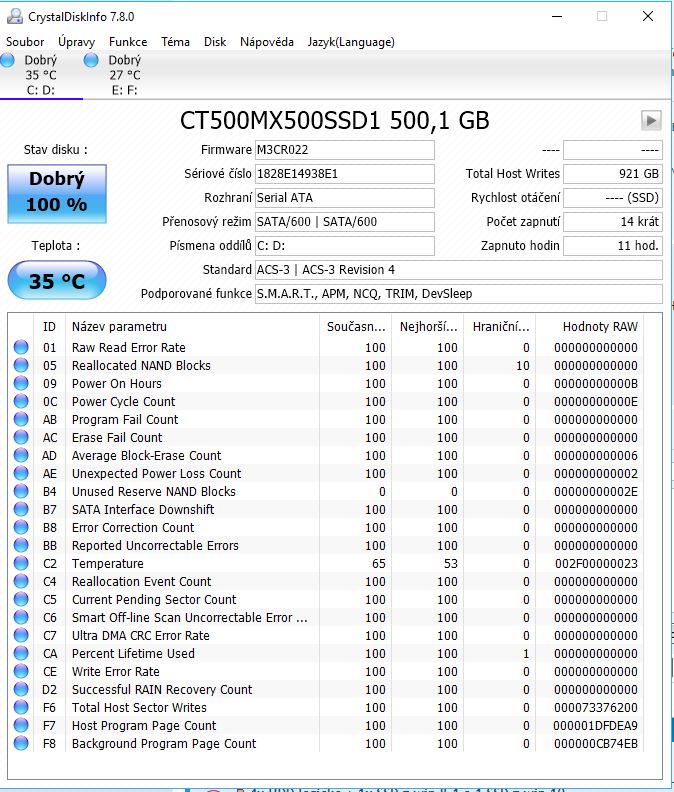Click status icon for Error Correction Count

click(21, 527)
